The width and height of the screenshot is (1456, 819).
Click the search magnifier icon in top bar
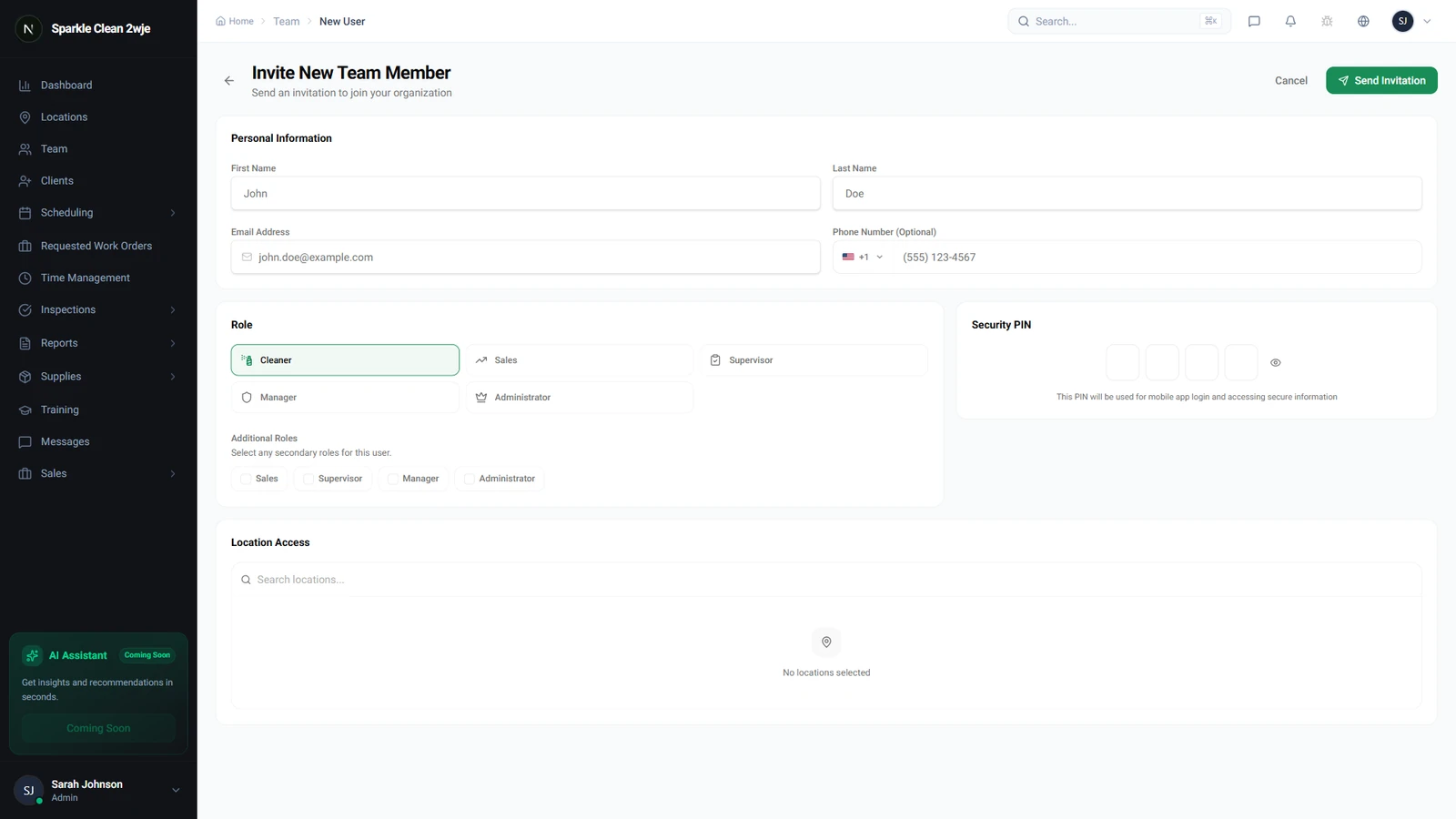[1024, 21]
